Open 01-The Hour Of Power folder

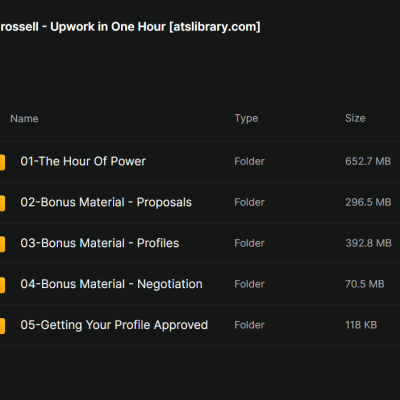tap(83, 161)
